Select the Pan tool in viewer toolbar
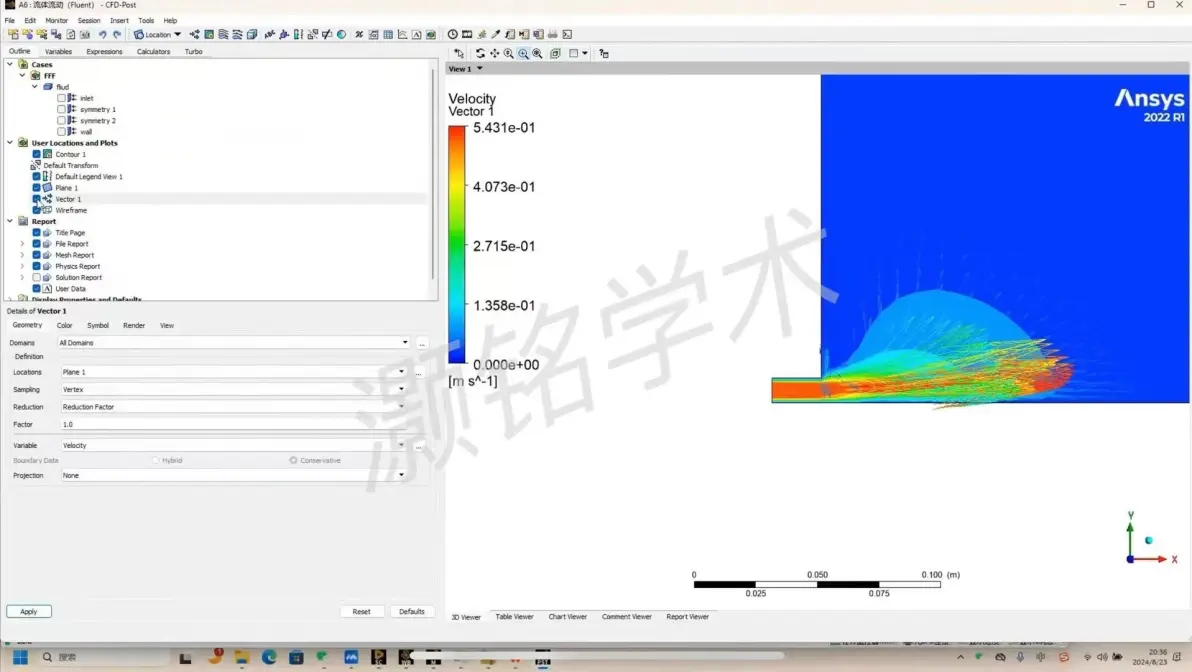The image size is (1192, 672). [x=494, y=53]
